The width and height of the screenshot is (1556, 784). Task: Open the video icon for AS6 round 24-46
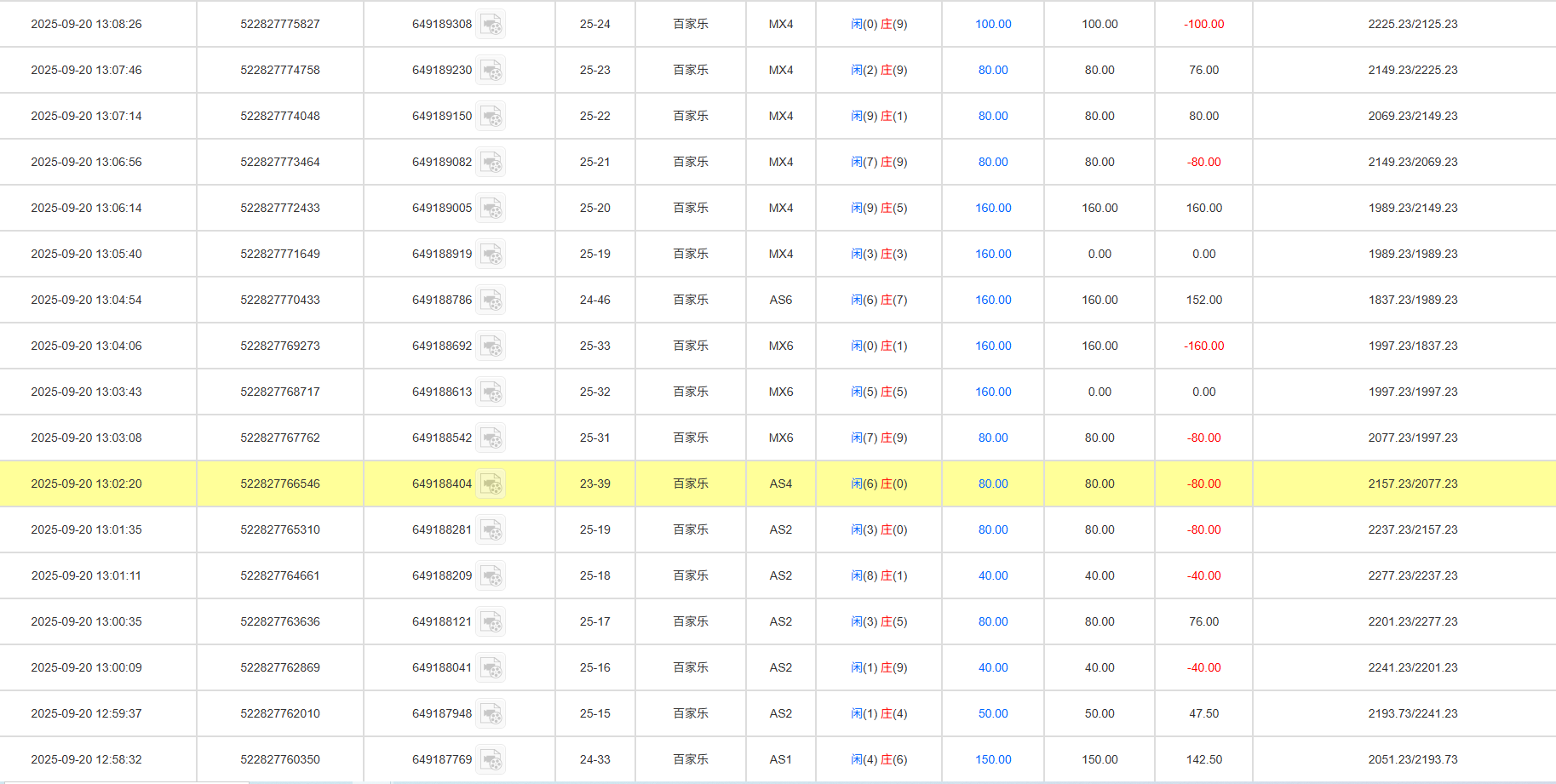tap(491, 300)
